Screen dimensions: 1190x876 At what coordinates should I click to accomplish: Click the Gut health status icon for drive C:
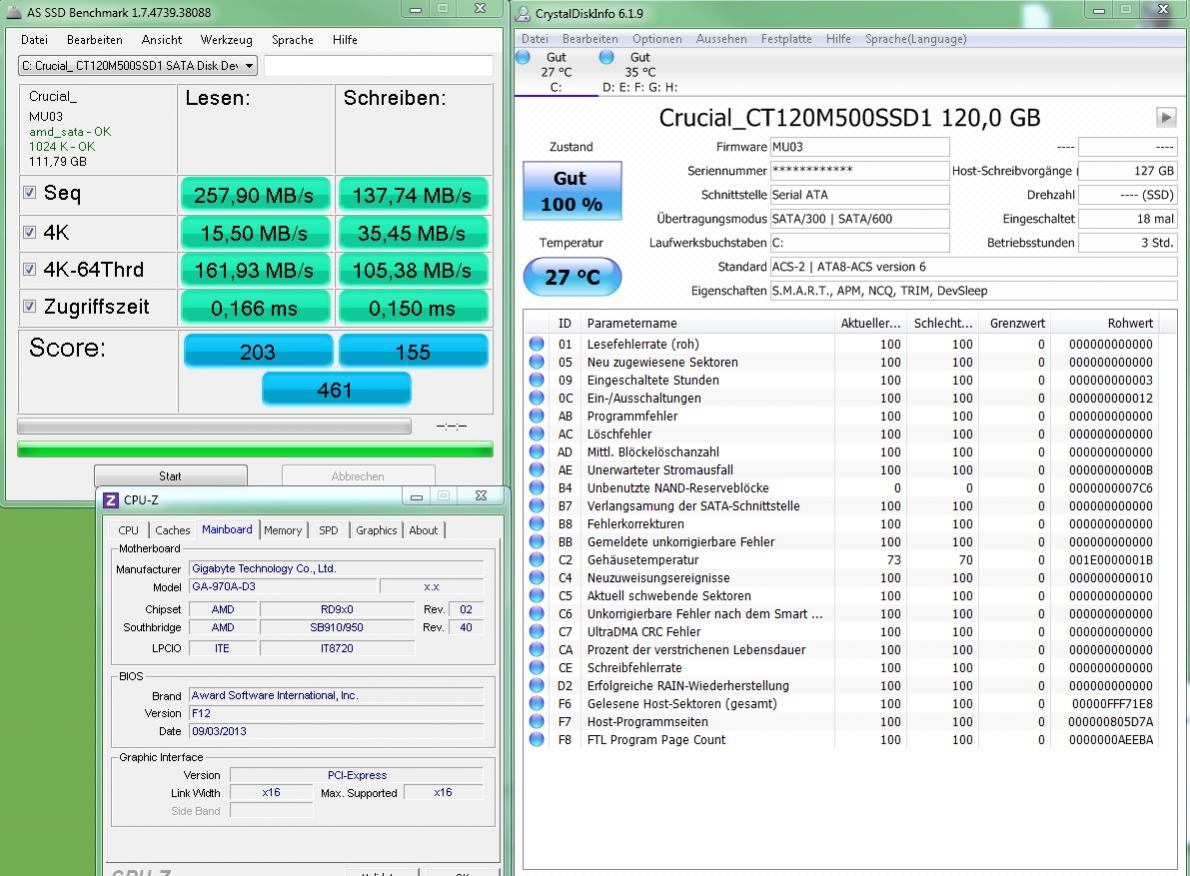tap(523, 58)
